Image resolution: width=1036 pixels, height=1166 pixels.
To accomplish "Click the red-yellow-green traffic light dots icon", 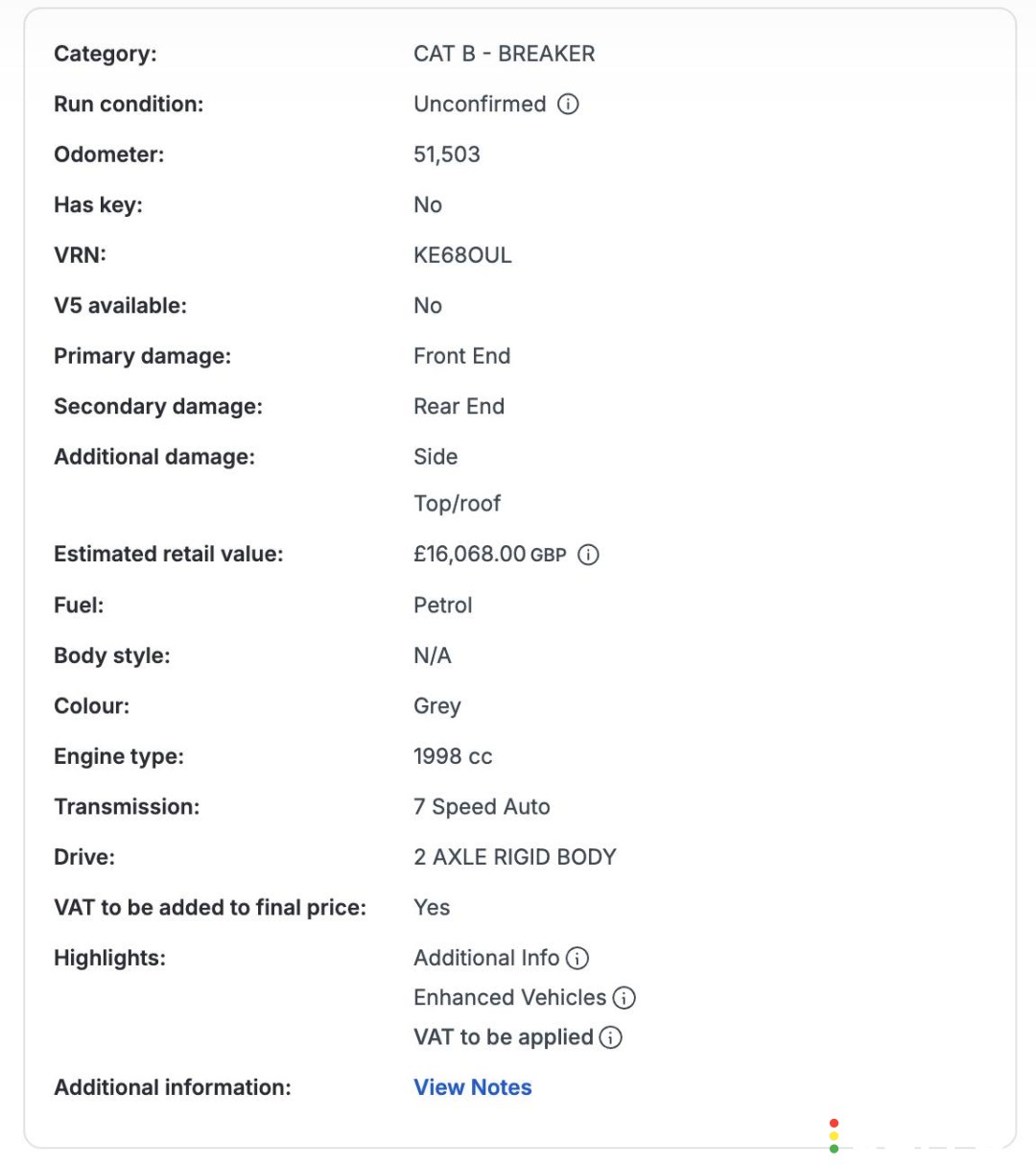I will coord(834,1135).
